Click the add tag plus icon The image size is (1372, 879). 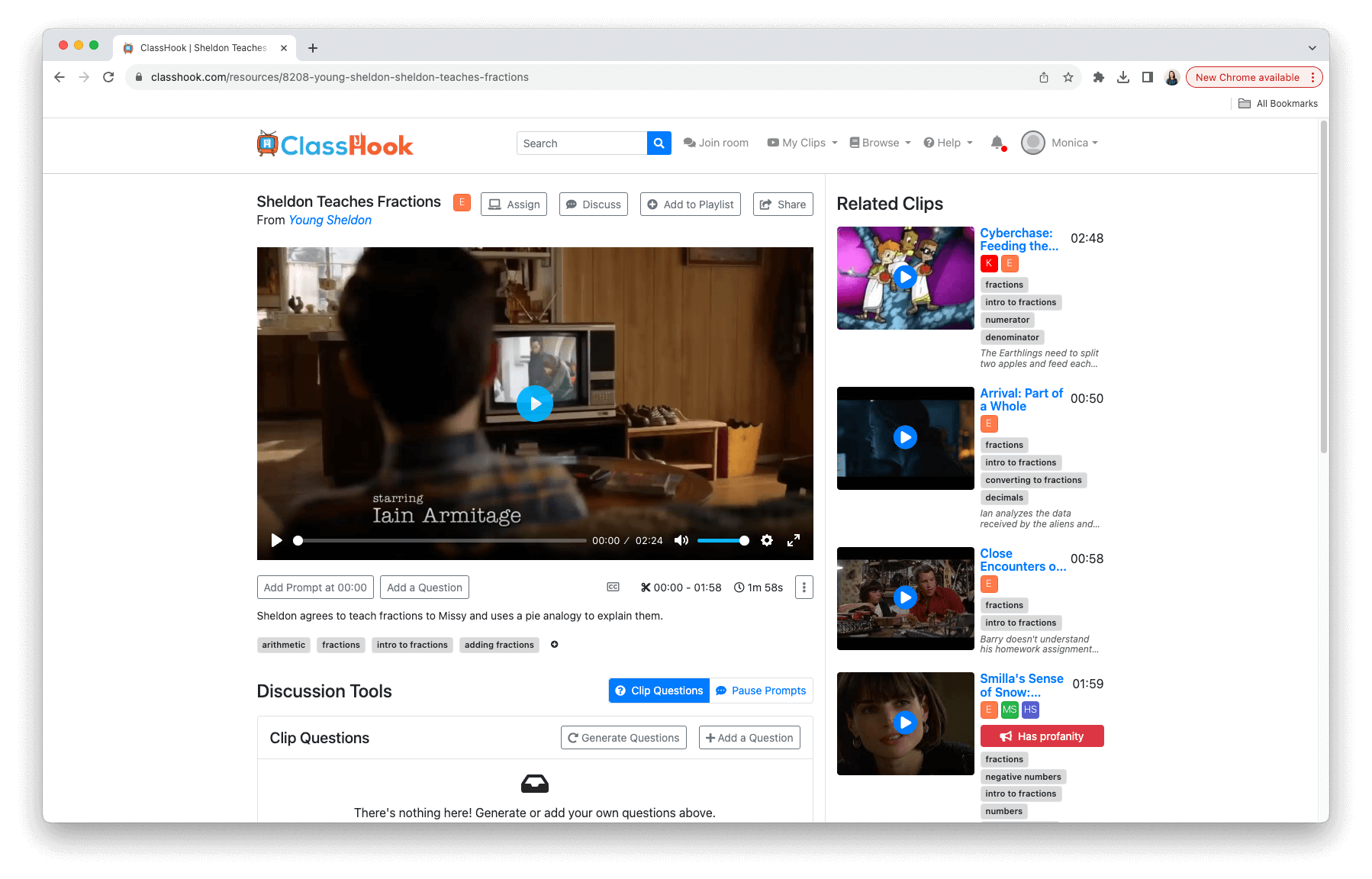coord(555,645)
